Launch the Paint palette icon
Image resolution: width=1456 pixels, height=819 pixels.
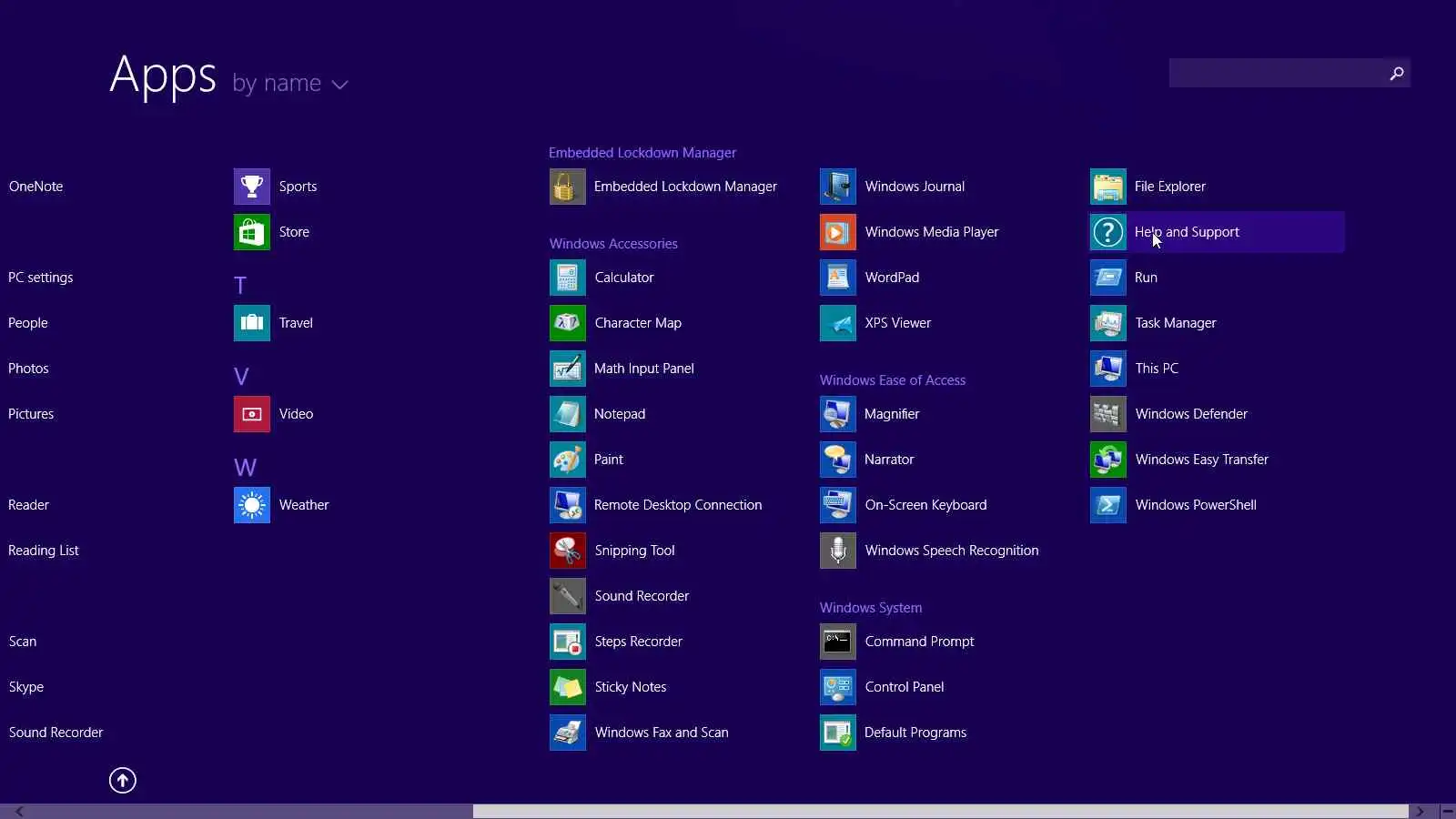[568, 460]
